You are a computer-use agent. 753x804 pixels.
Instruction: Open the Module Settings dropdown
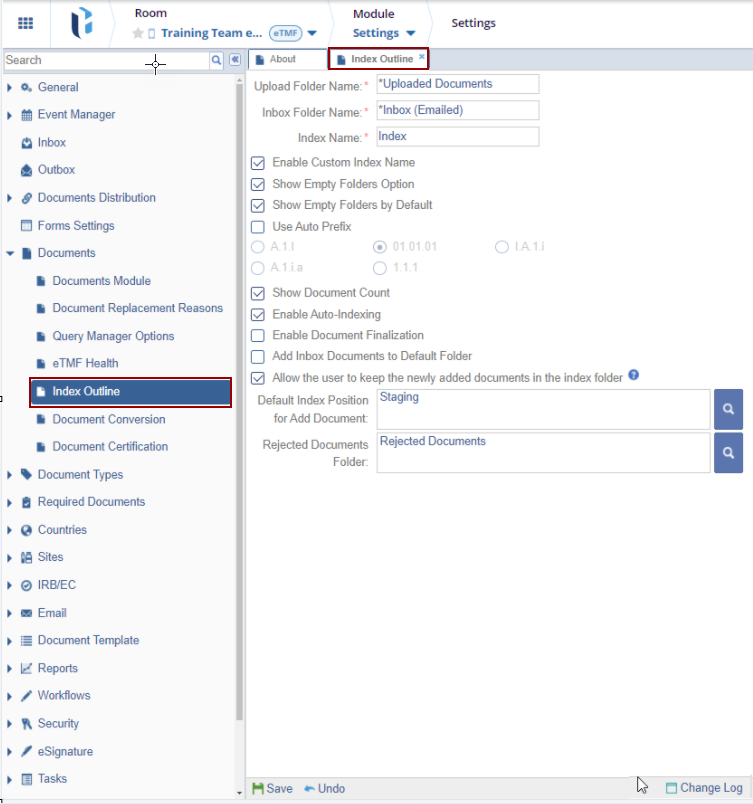pos(384,33)
